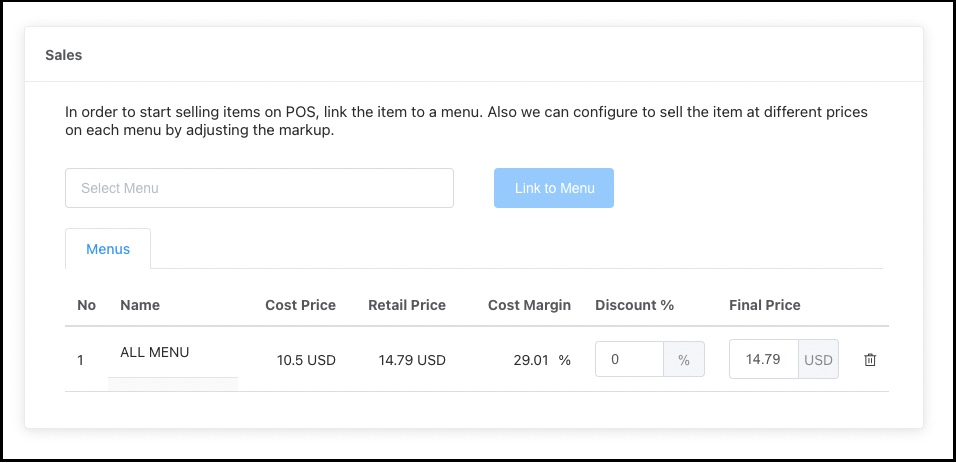Click the % suffix beside discount input
This screenshot has height=463, width=956.
(x=684, y=360)
